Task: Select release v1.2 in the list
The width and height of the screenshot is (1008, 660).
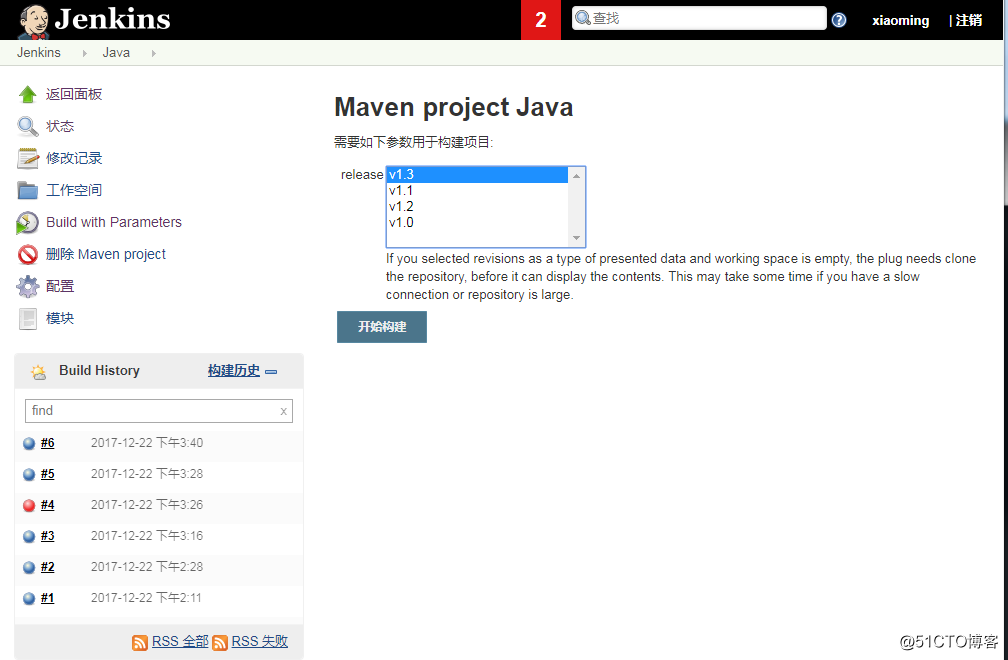Action: [x=477, y=206]
